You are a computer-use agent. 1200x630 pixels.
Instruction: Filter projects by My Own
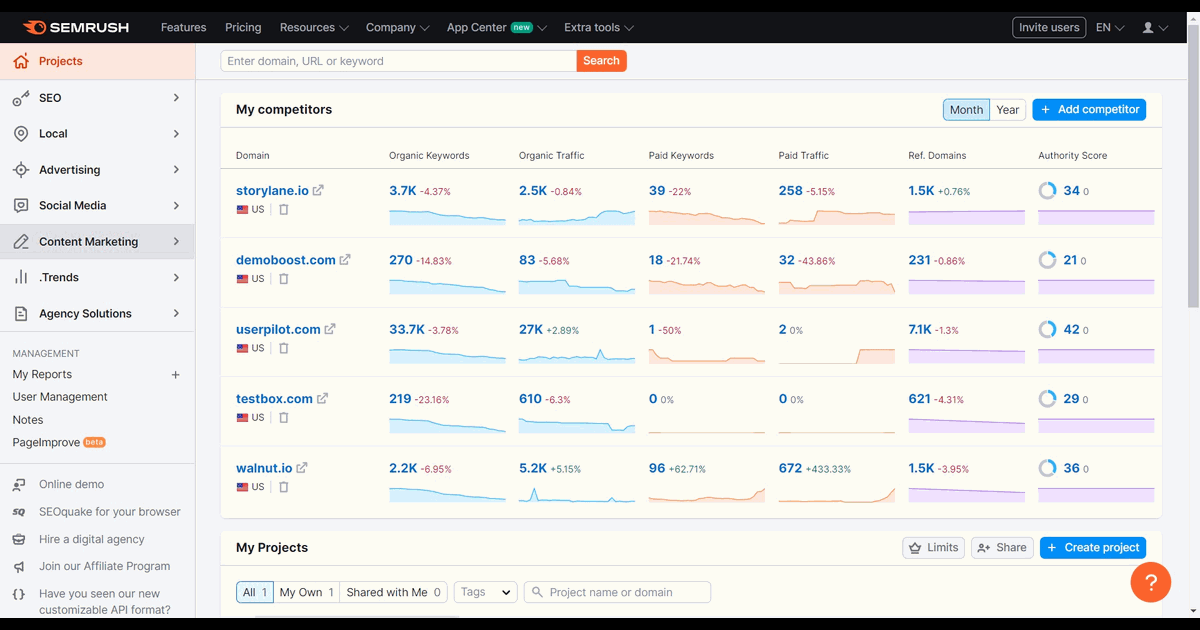click(x=307, y=592)
